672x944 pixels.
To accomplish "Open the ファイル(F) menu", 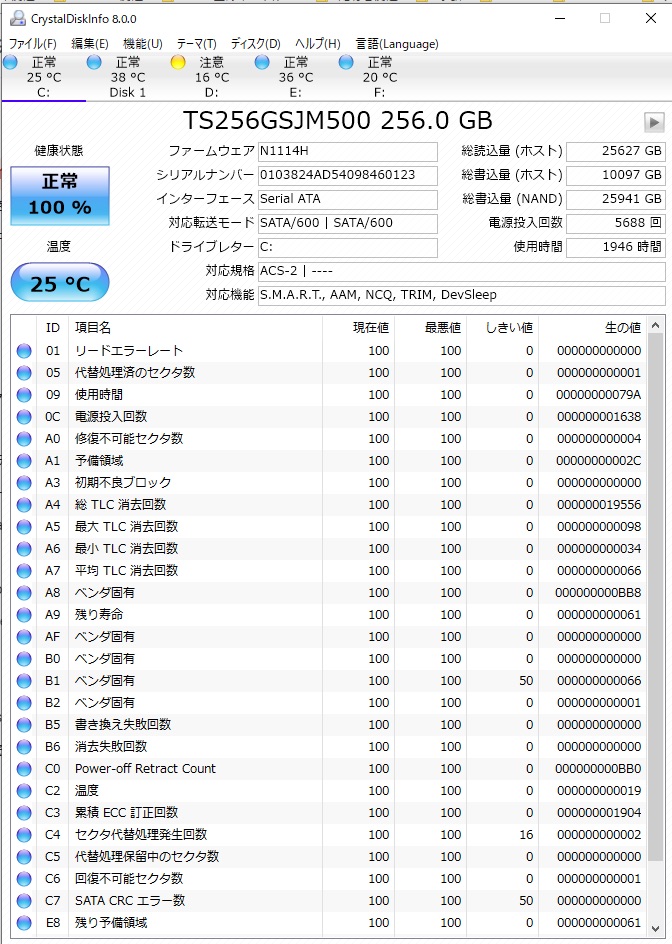I will click(33, 44).
